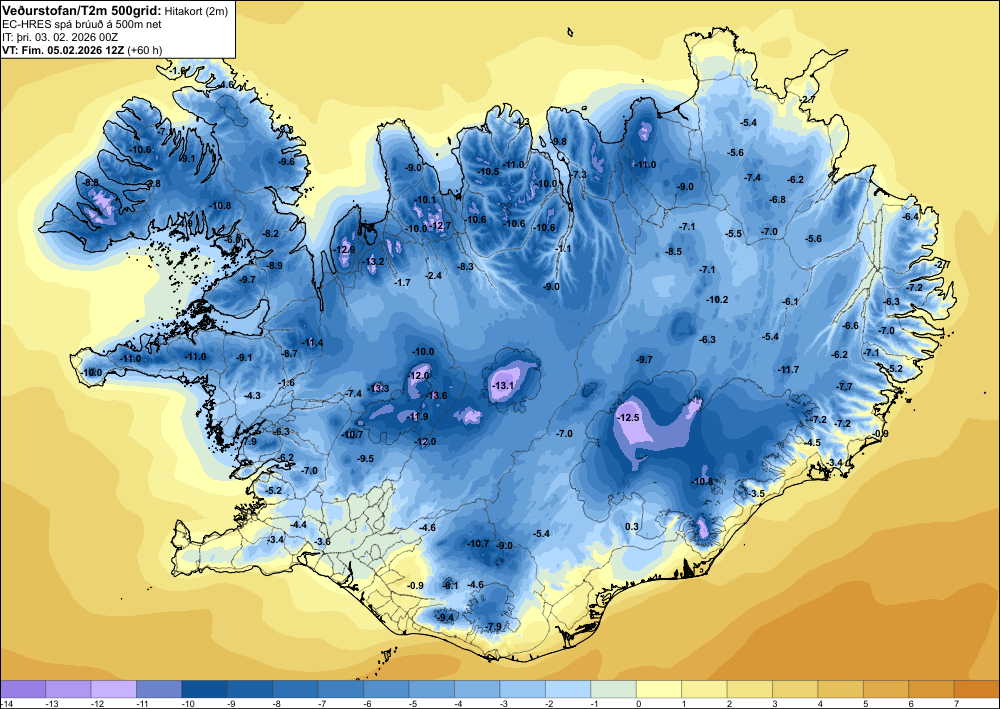Screen dimensions: 1000x709
Task: Click the -4.5 temperature label
Action: (812, 442)
